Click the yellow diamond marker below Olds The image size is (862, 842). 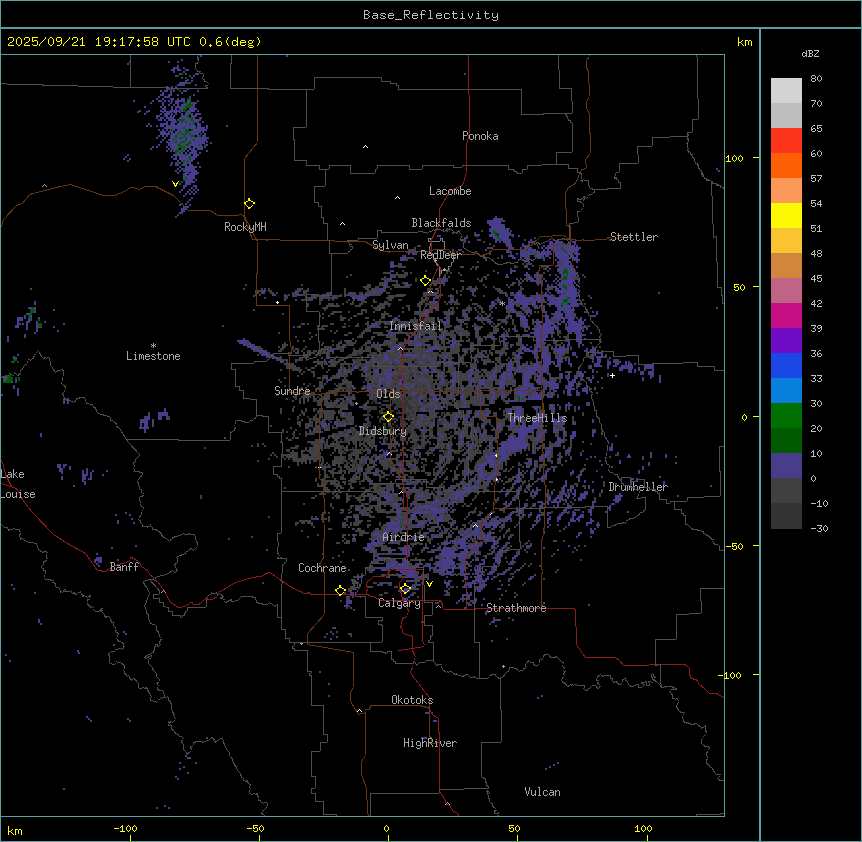(388, 417)
